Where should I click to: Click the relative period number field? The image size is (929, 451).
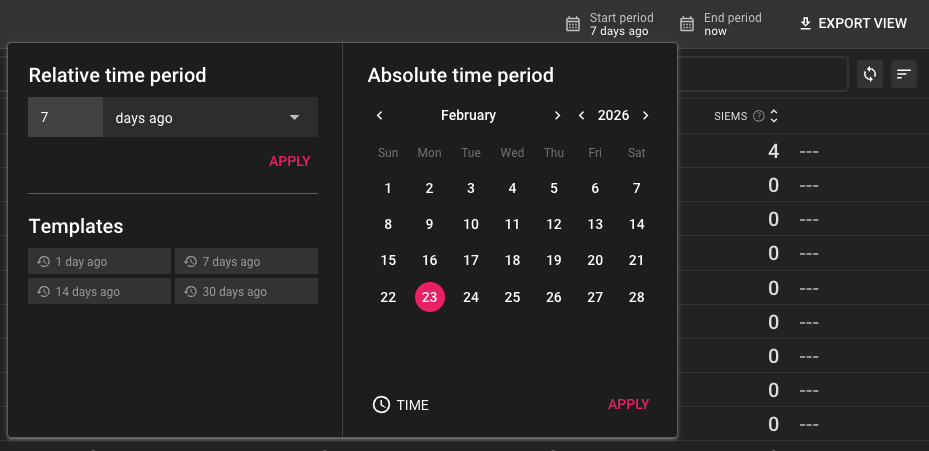65,117
